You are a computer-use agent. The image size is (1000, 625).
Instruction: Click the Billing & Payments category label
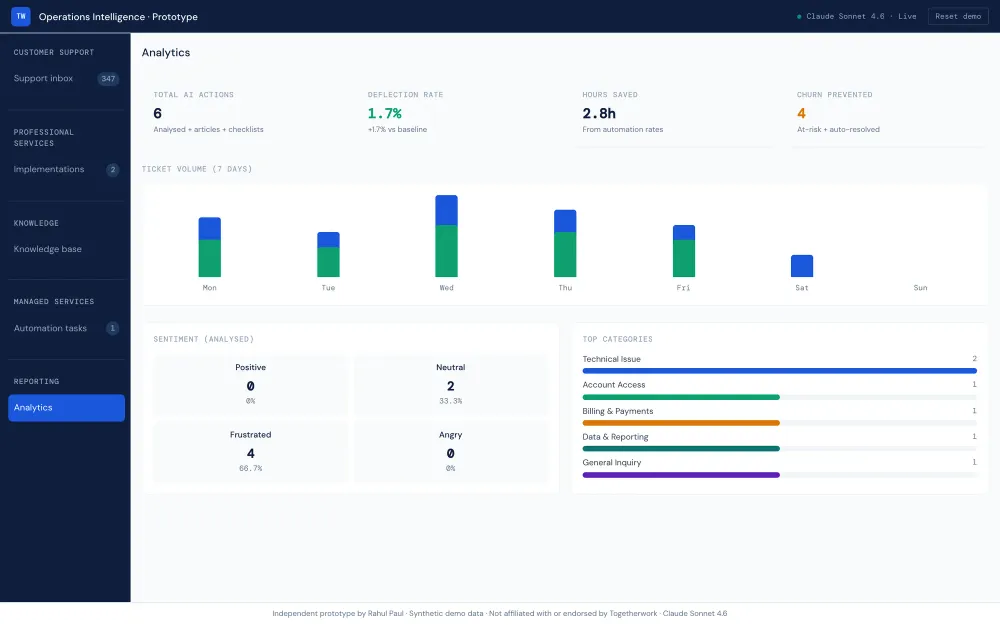coord(617,411)
